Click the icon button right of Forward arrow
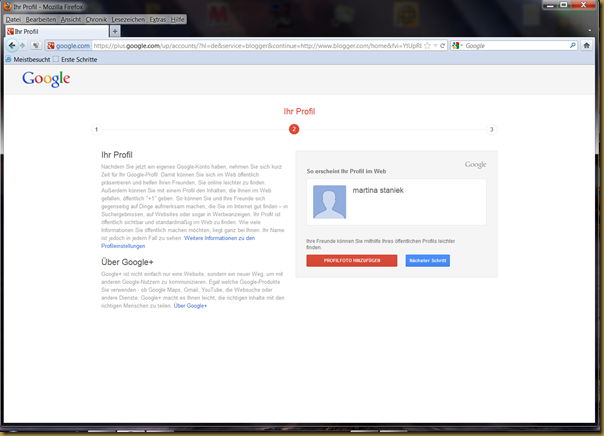The height and width of the screenshot is (436, 604). point(35,45)
